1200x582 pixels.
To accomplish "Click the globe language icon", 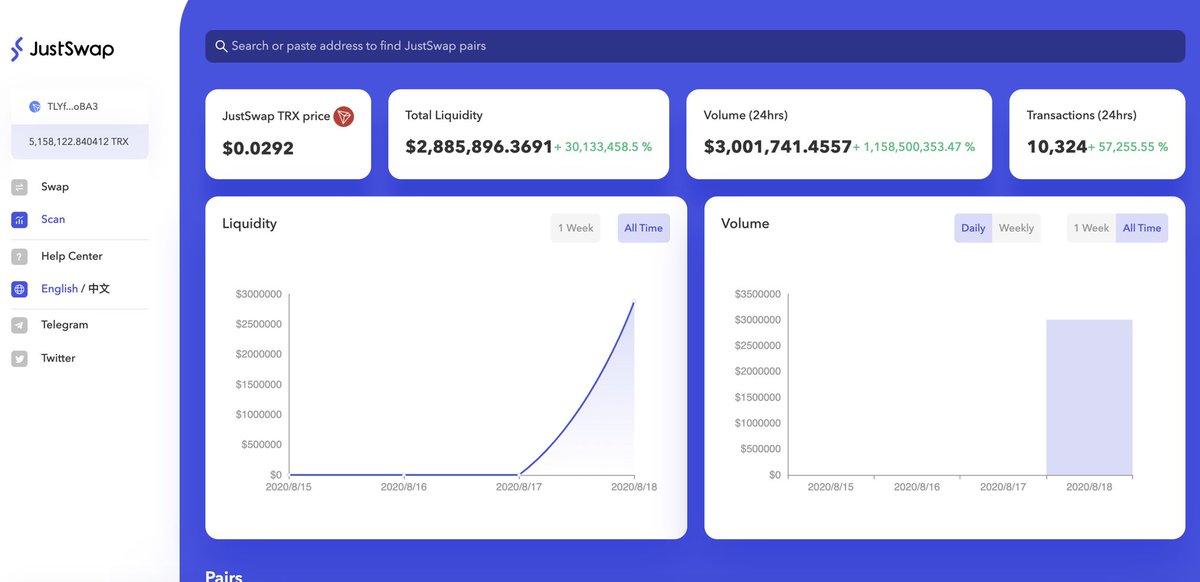I will (x=19, y=289).
